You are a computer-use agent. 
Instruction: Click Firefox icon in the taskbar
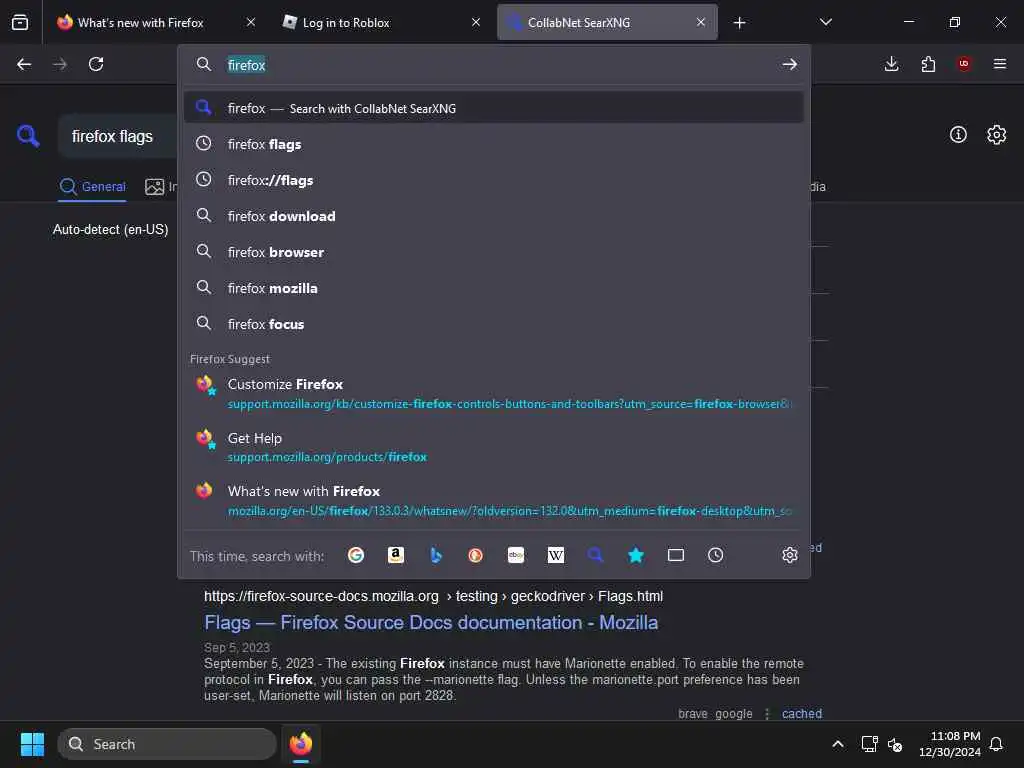(x=300, y=744)
